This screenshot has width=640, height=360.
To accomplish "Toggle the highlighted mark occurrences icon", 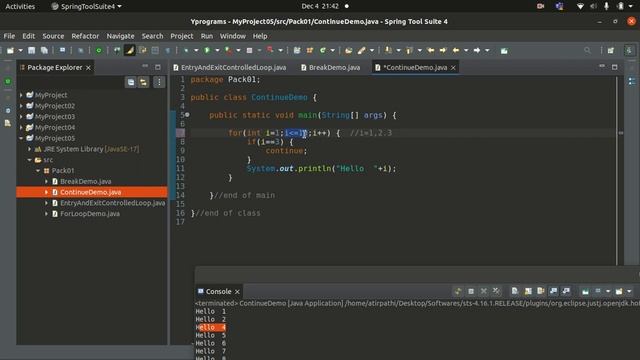I will [130, 50].
